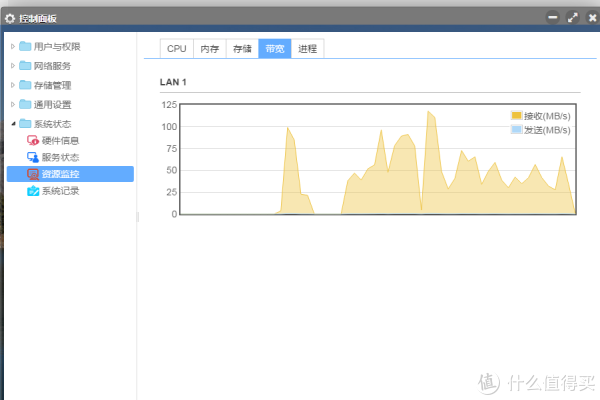Switch to the 进程 process tab
This screenshot has width=600, height=400.
(307, 48)
